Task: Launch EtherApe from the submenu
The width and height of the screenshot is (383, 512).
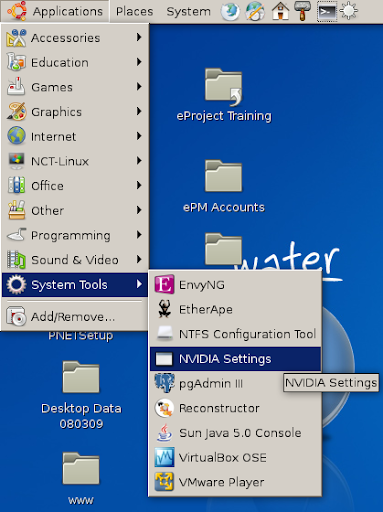Action: coord(235,309)
